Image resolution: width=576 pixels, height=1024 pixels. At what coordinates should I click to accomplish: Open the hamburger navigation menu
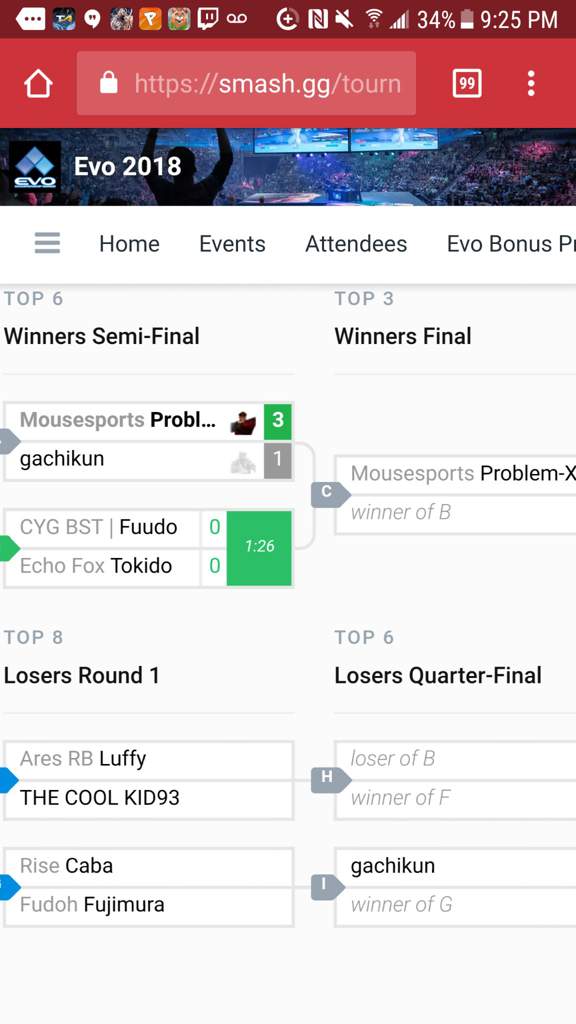click(x=47, y=243)
